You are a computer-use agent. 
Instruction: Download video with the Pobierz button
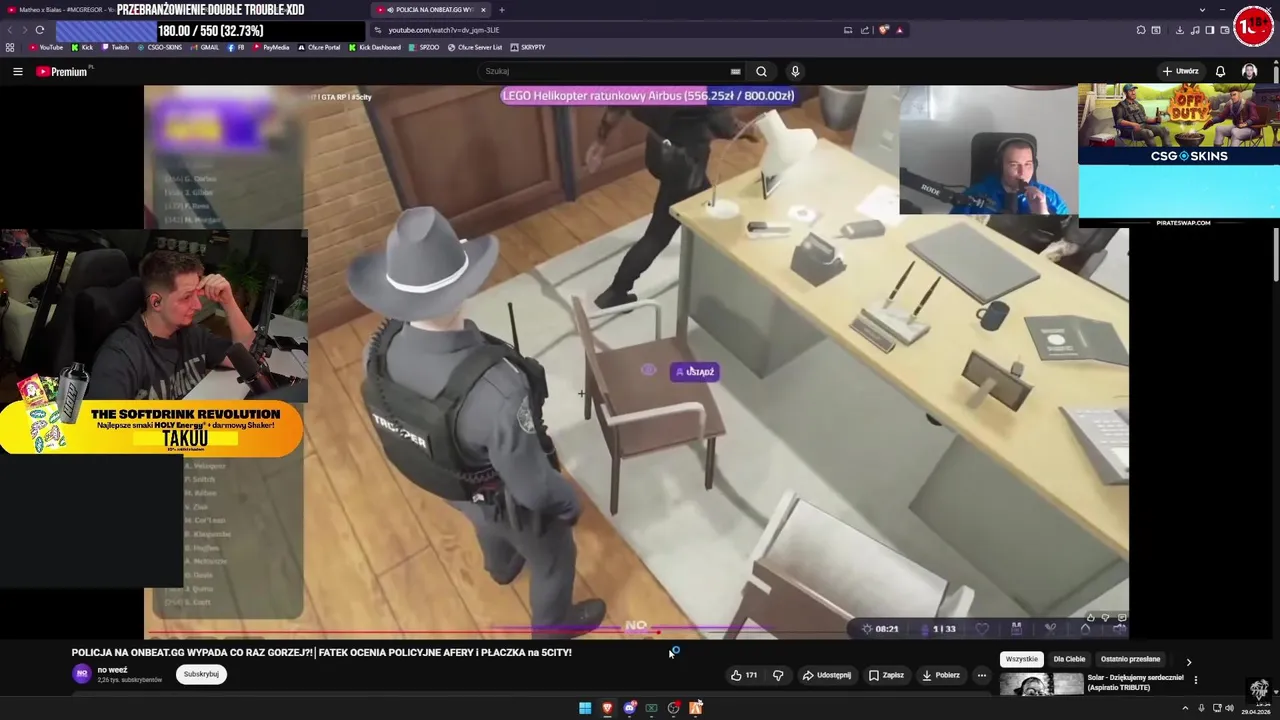[940, 675]
